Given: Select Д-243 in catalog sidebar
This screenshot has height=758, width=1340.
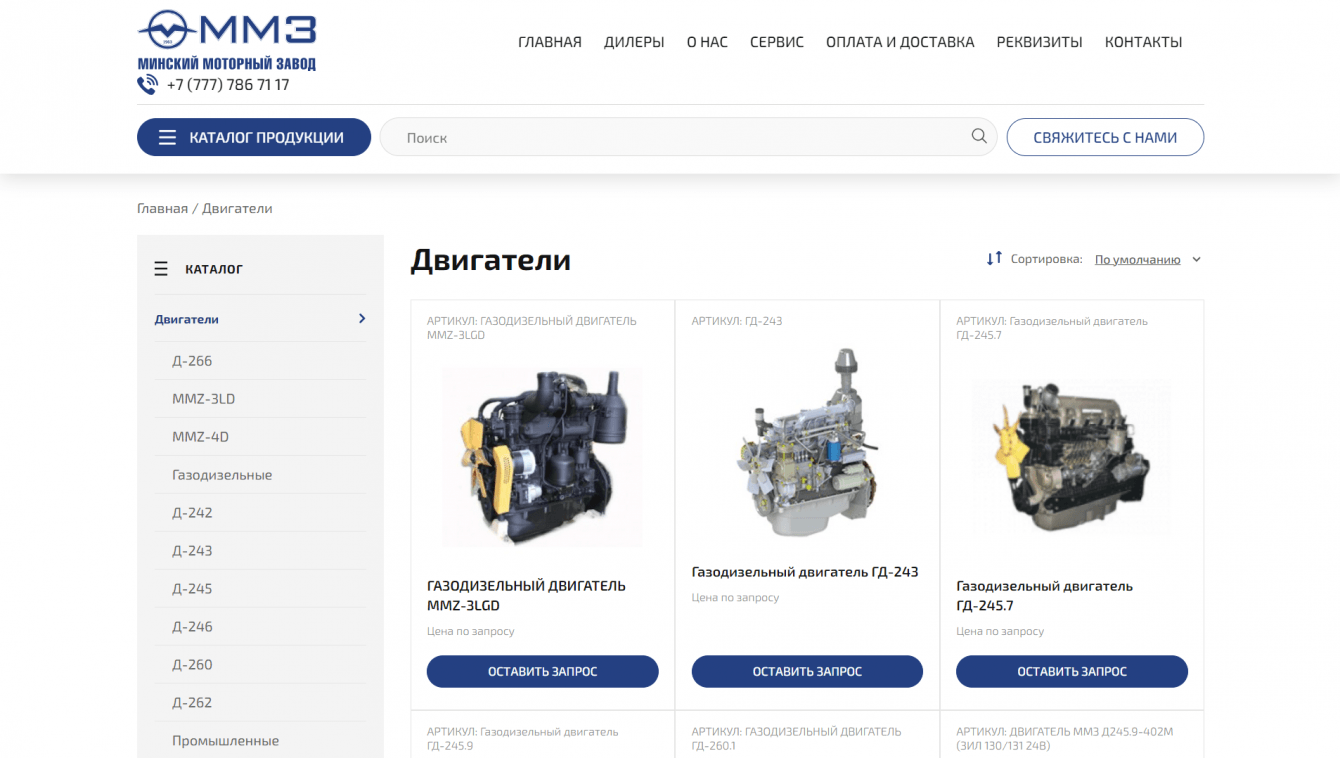Looking at the screenshot, I should pos(192,551).
